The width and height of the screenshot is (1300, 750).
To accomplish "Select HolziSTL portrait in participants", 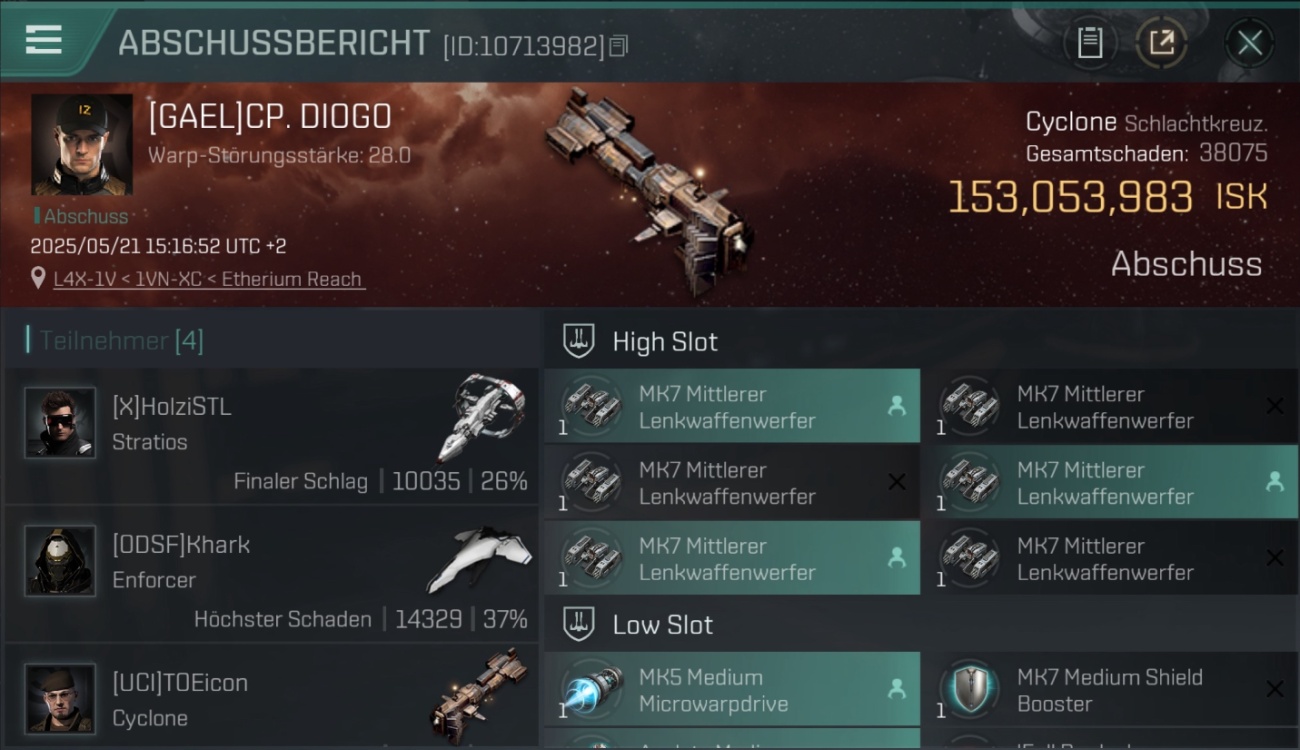I will point(60,422).
